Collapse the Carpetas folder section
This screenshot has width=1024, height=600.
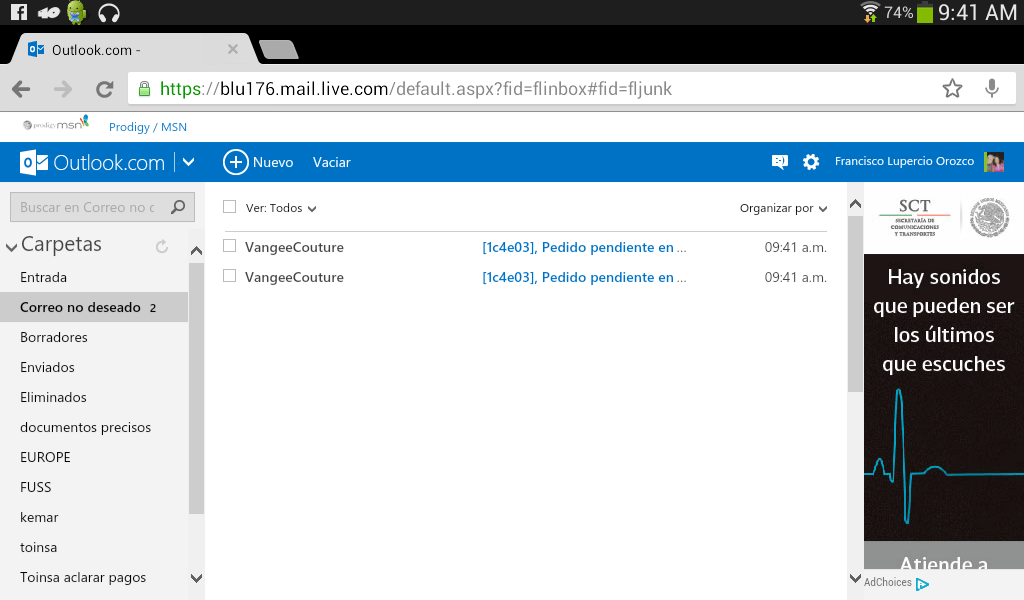pos(11,247)
